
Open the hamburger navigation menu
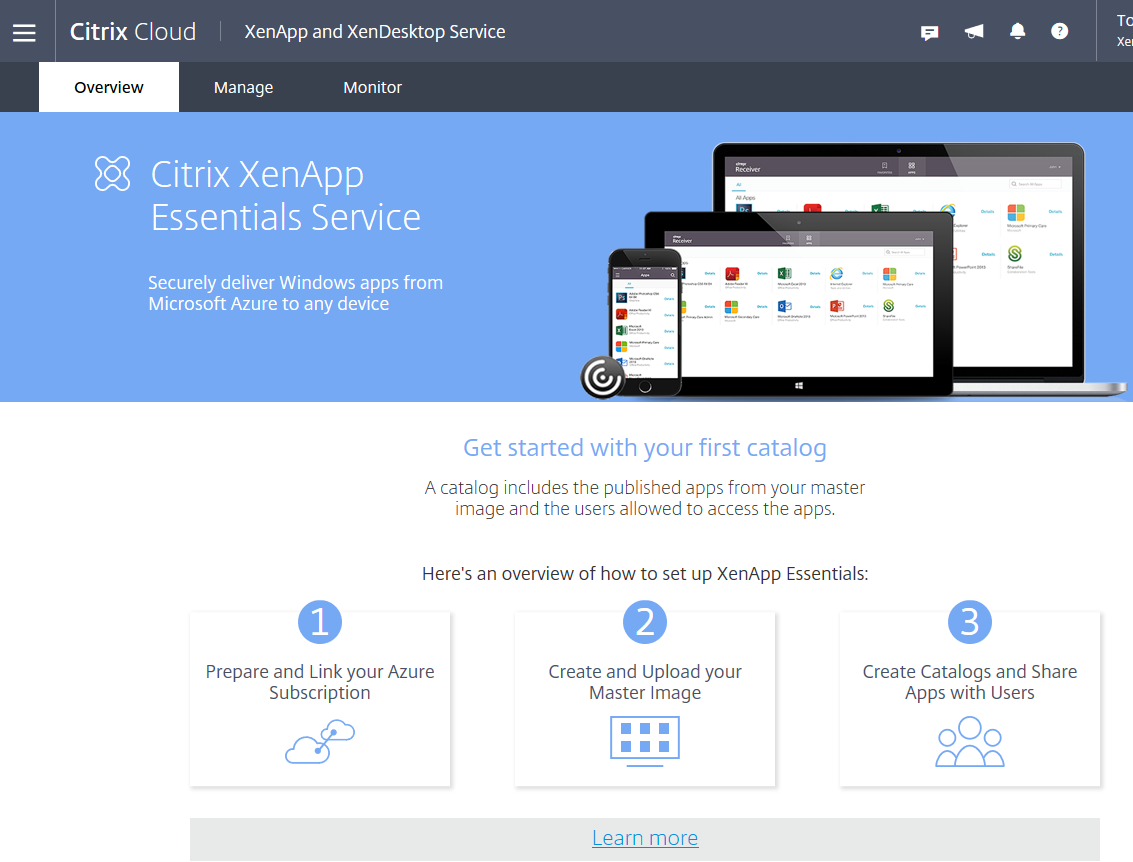(x=24, y=30)
